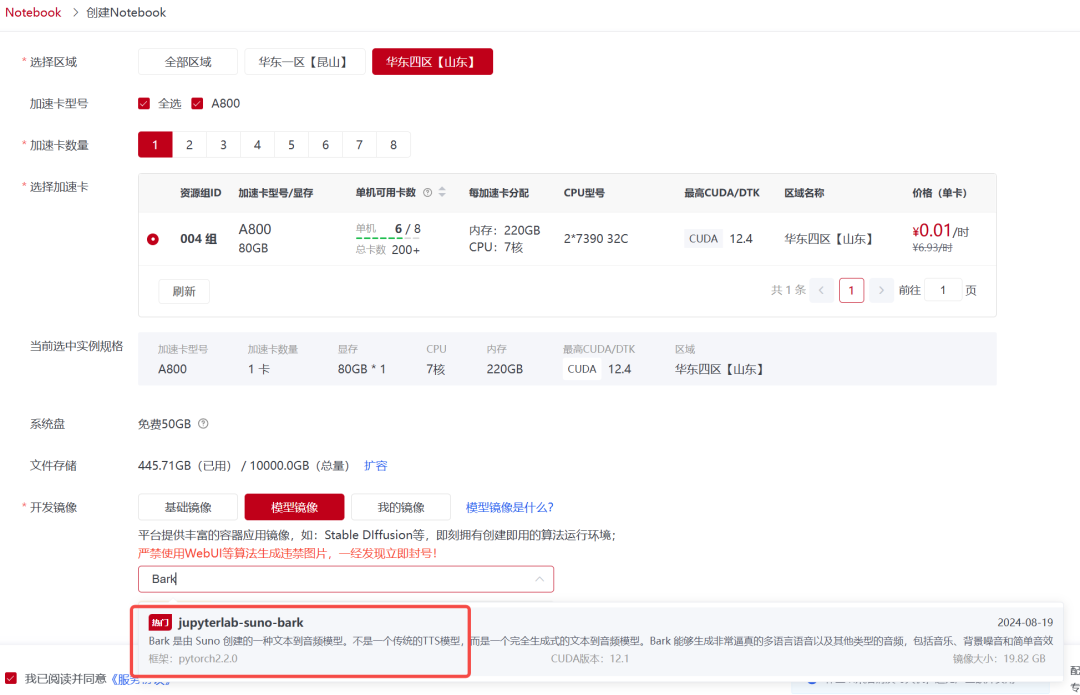Go to next page with right arrow
Screen dimensions: 1080x695
tap(881, 291)
